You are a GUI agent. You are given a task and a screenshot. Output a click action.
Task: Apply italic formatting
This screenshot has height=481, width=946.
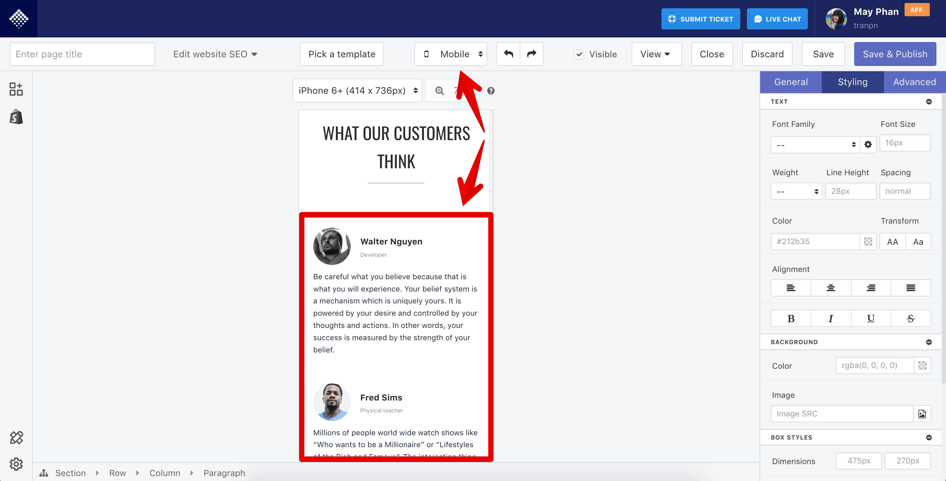pos(830,319)
